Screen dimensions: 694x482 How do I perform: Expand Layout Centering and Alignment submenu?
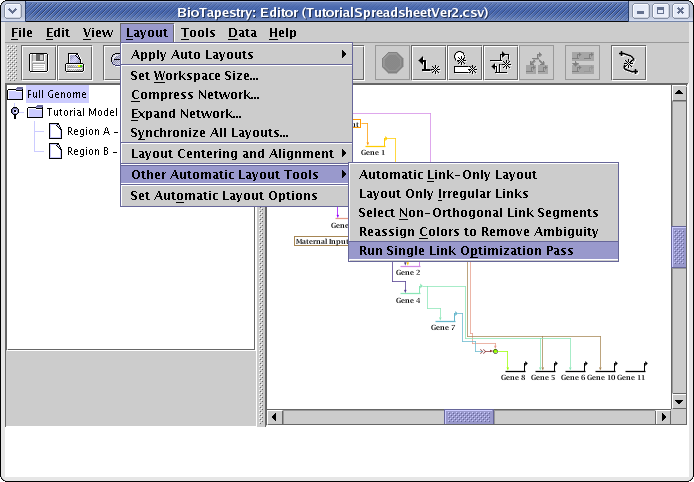click(x=236, y=153)
